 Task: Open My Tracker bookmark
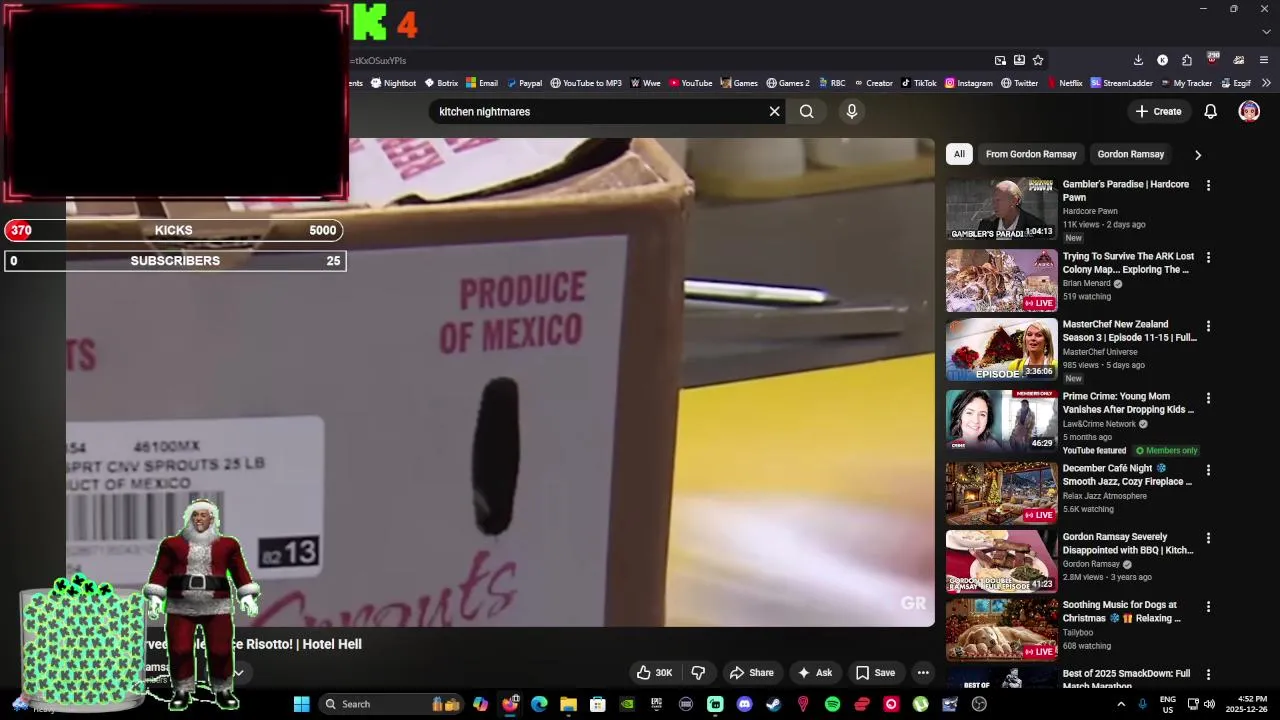[1186, 83]
